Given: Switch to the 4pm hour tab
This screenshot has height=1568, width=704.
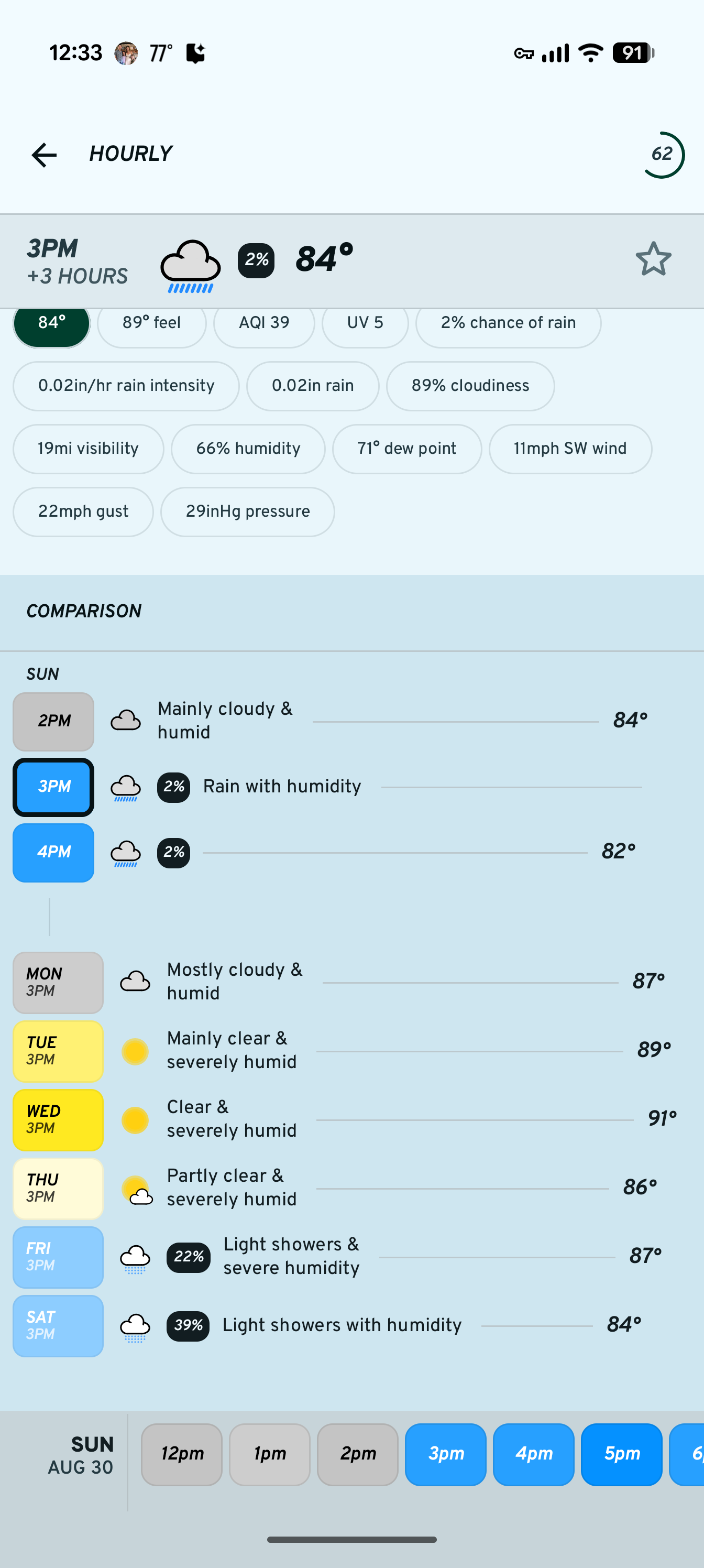Looking at the screenshot, I should click(534, 1454).
